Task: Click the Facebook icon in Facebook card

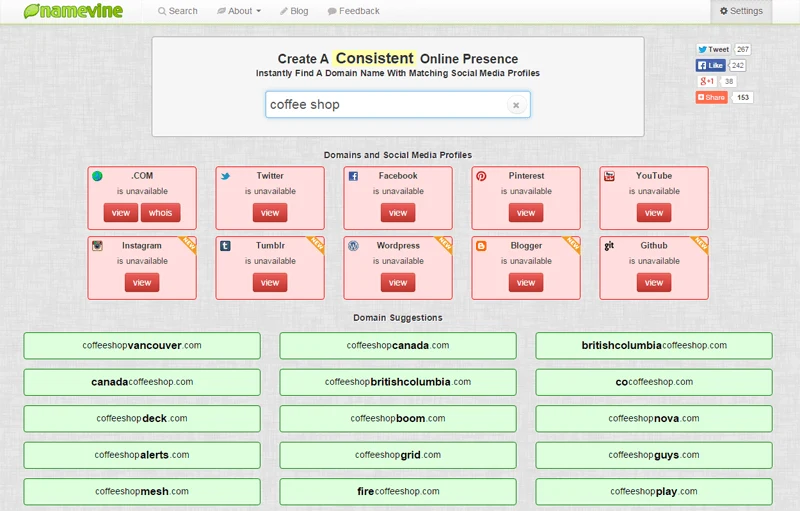Action: (x=353, y=176)
